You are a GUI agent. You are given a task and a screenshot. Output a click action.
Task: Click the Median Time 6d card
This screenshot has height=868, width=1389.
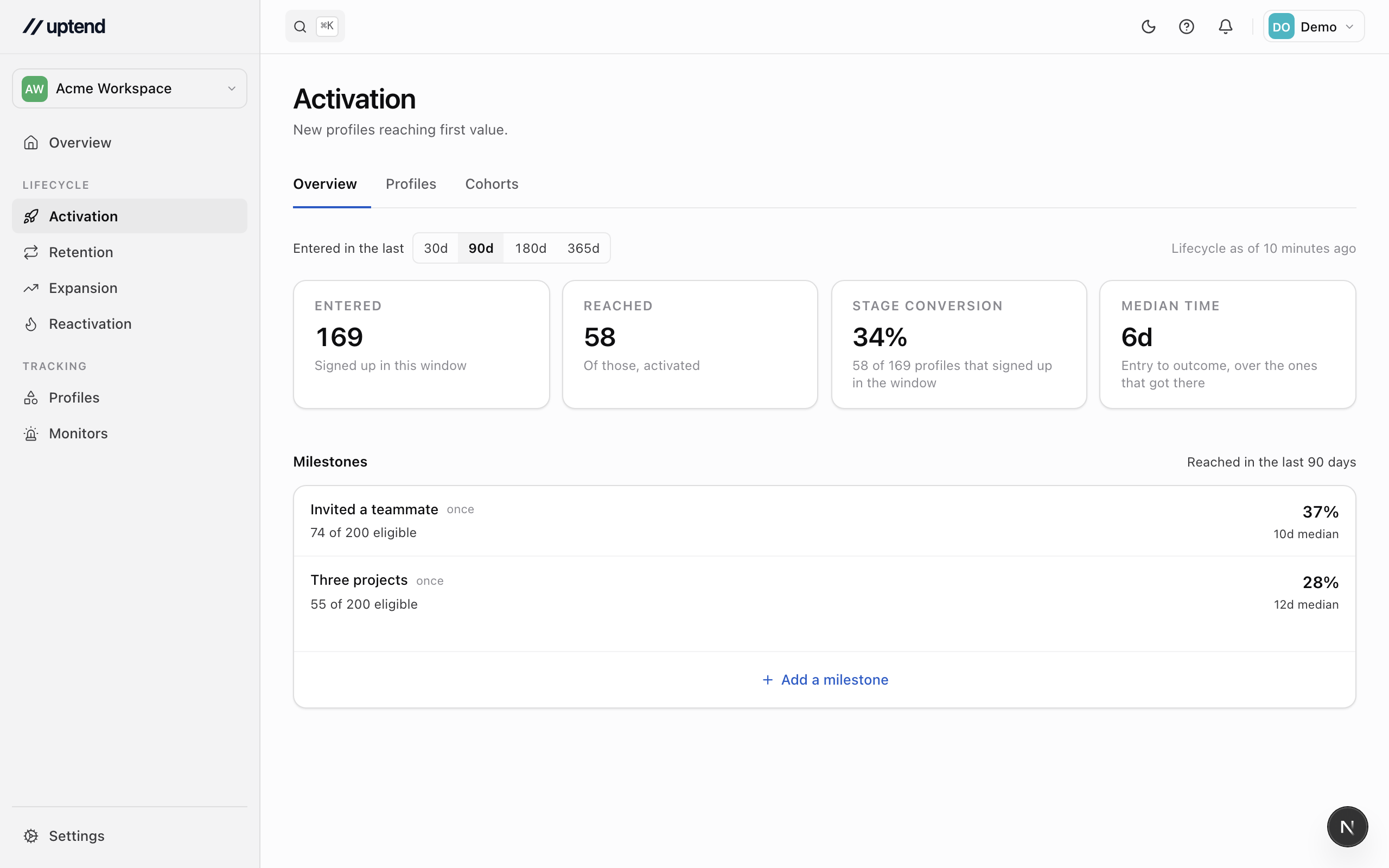pyautogui.click(x=1227, y=344)
